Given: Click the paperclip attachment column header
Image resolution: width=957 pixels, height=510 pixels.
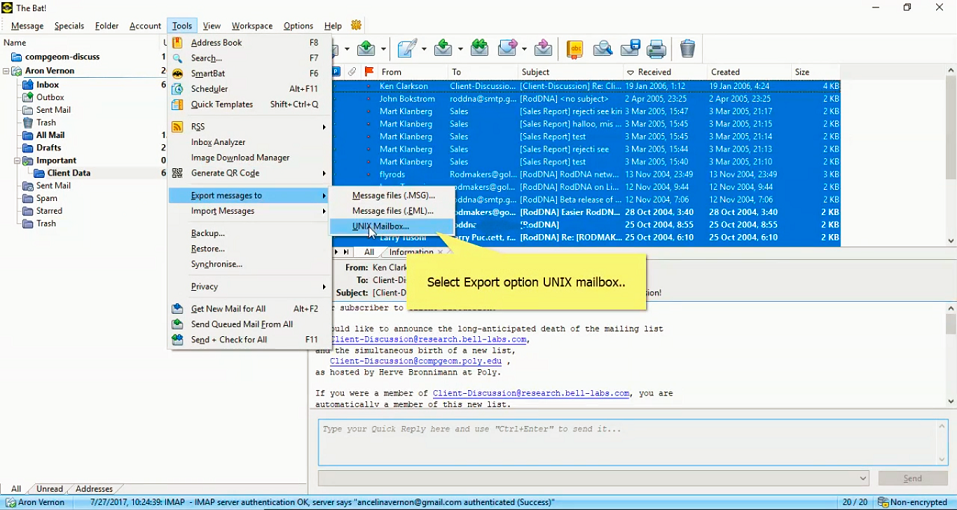Looking at the screenshot, I should (352, 71).
